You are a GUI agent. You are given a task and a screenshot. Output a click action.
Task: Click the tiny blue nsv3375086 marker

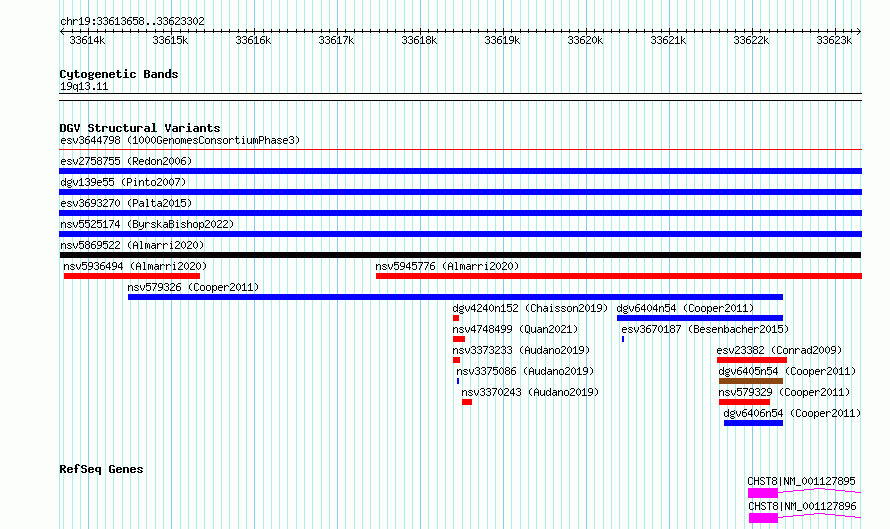tap(458, 381)
